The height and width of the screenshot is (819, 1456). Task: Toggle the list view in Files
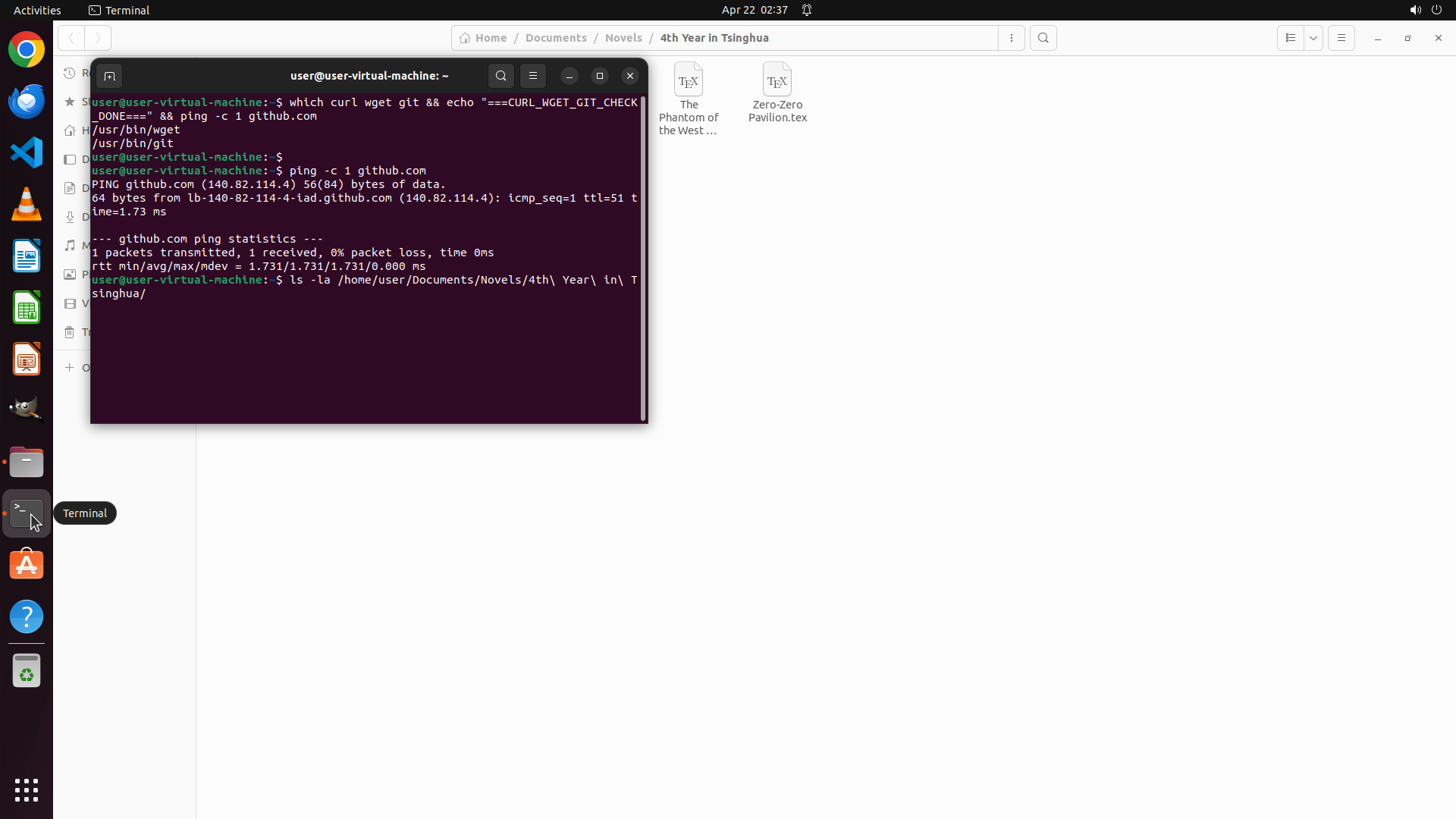click(x=1291, y=38)
